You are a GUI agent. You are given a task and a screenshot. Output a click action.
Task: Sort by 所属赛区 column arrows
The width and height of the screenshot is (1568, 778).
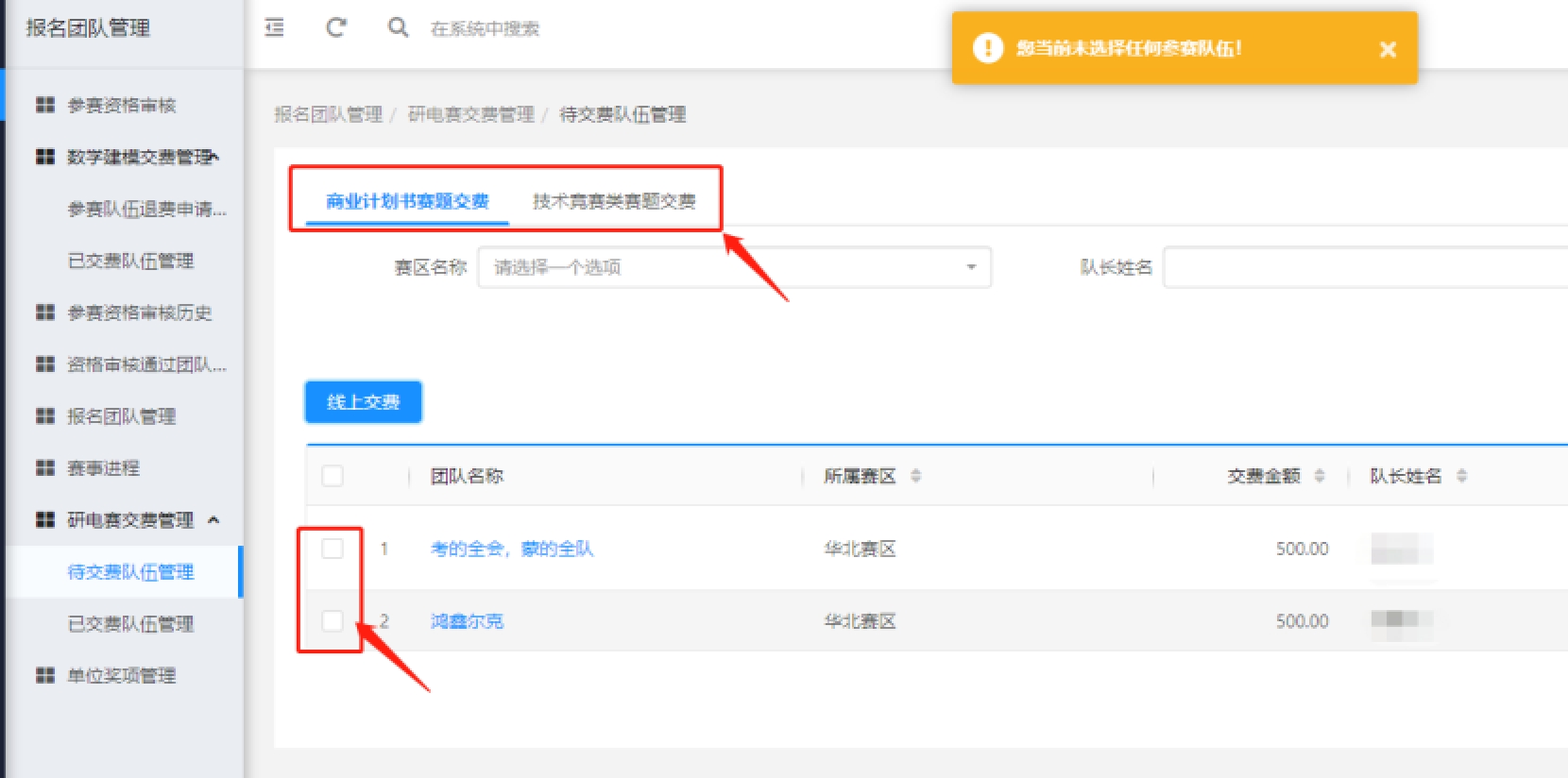pyautogui.click(x=915, y=476)
